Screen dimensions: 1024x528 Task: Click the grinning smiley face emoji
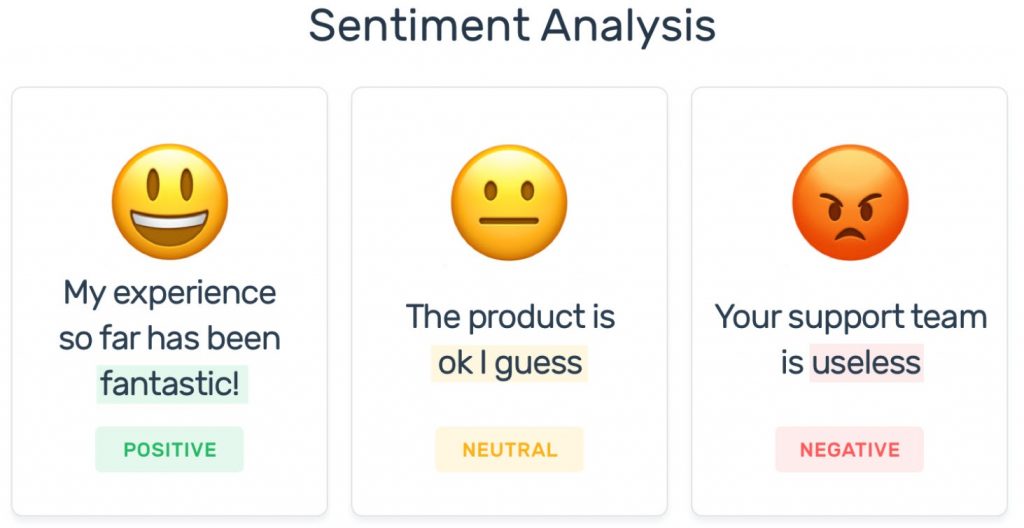[x=170, y=201]
